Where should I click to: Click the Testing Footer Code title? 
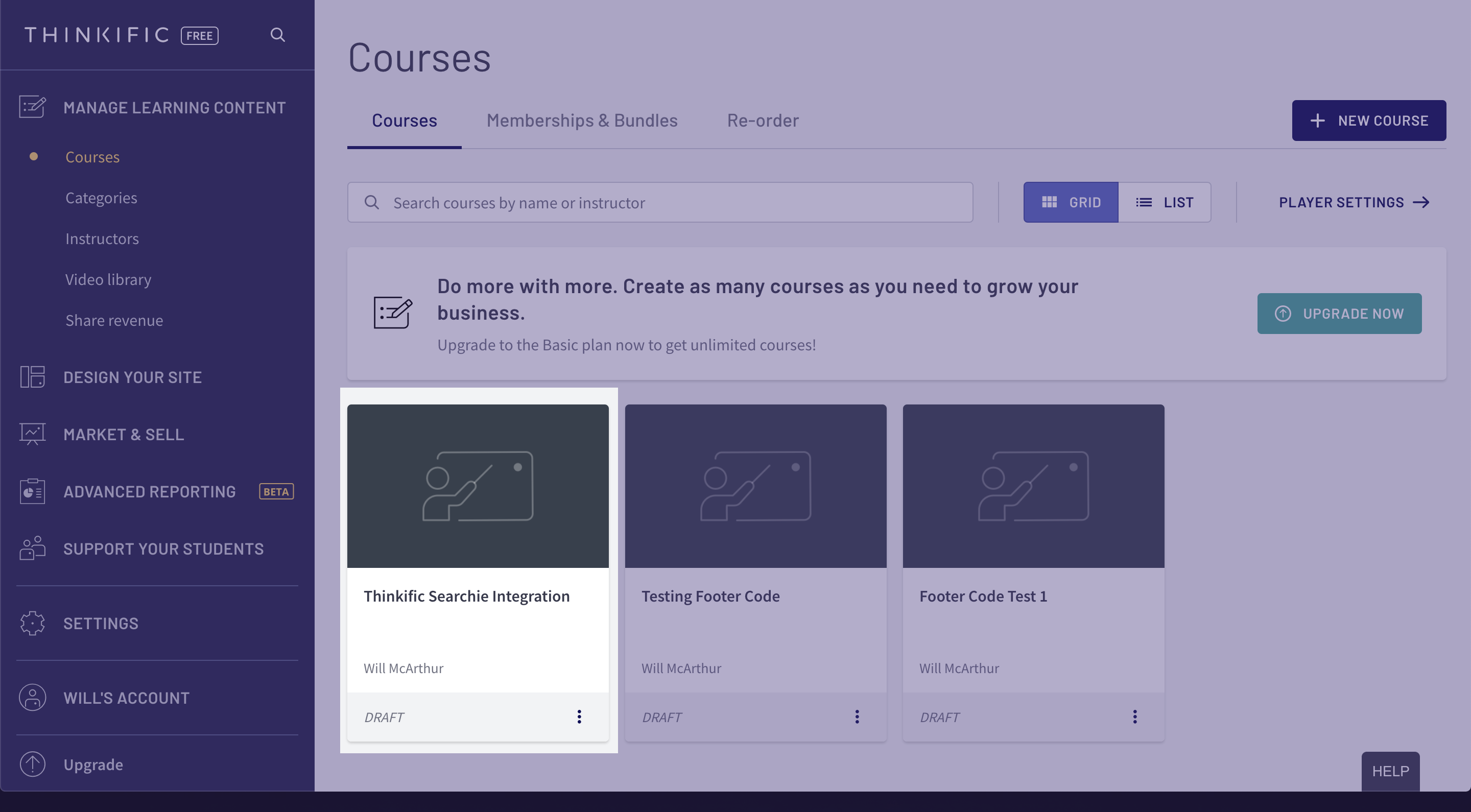(710, 595)
